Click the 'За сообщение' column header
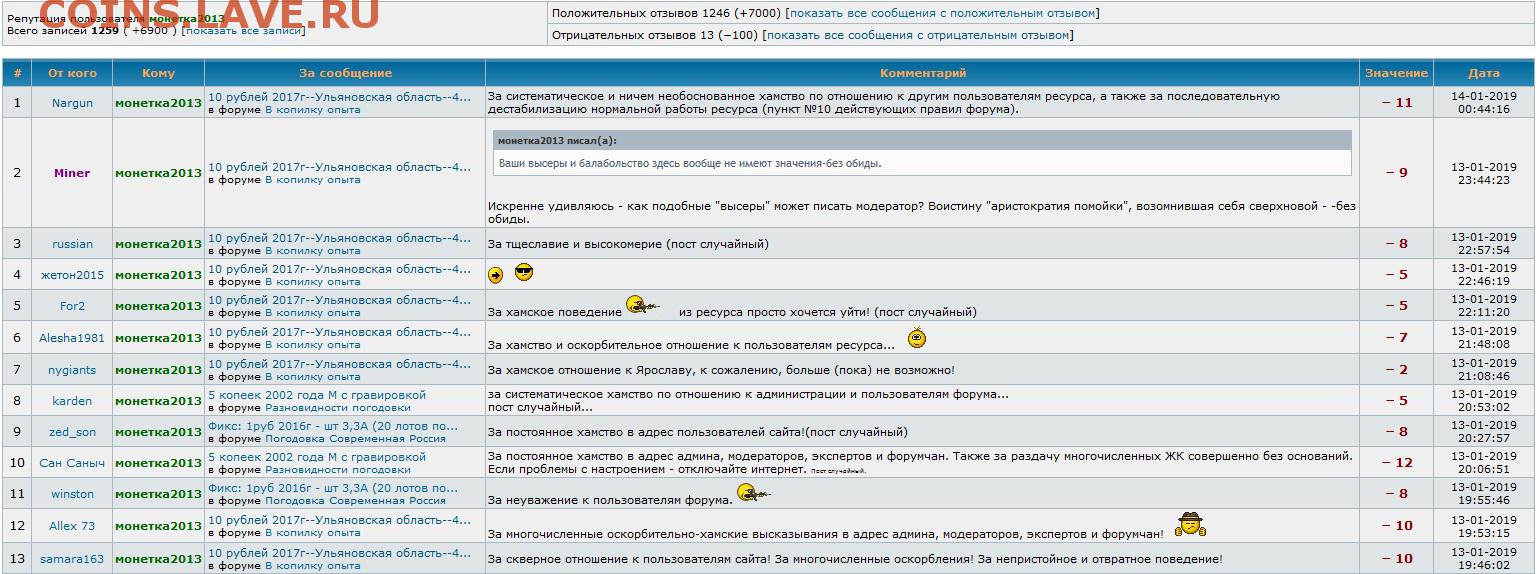Screen dimensions: 1538x574 (x=345, y=73)
